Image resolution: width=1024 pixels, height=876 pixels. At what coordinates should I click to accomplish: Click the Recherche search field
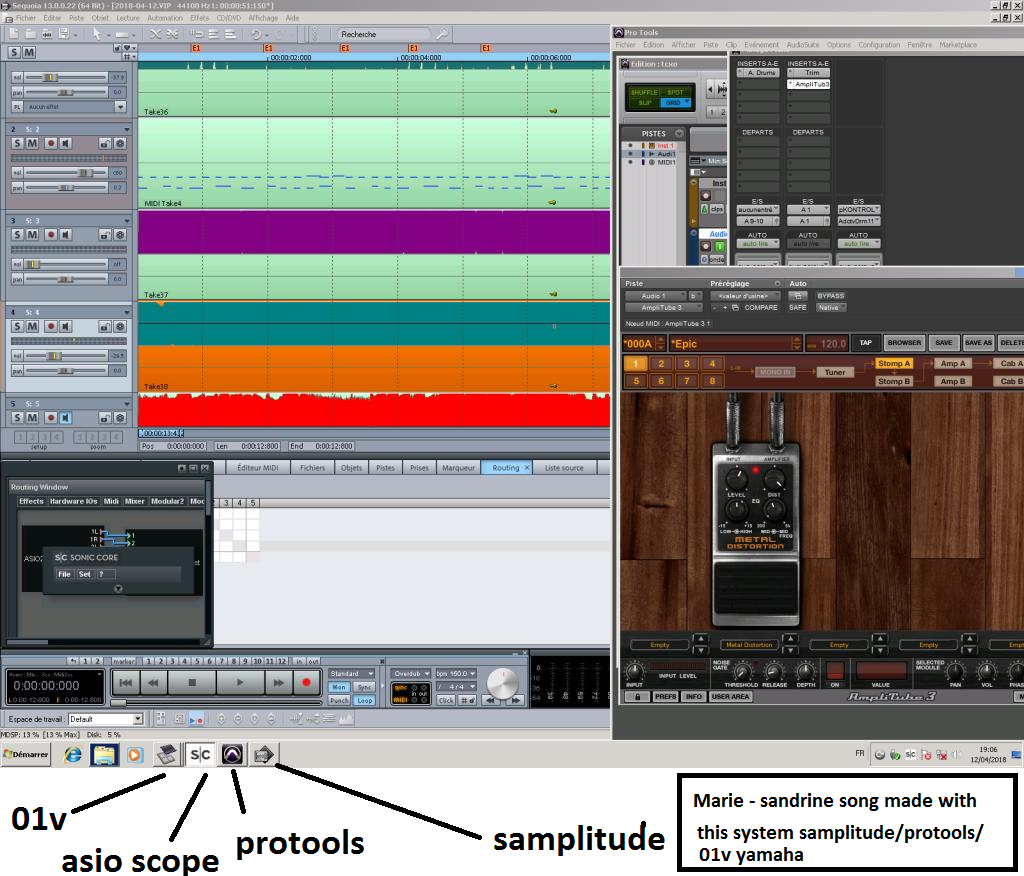coord(384,34)
